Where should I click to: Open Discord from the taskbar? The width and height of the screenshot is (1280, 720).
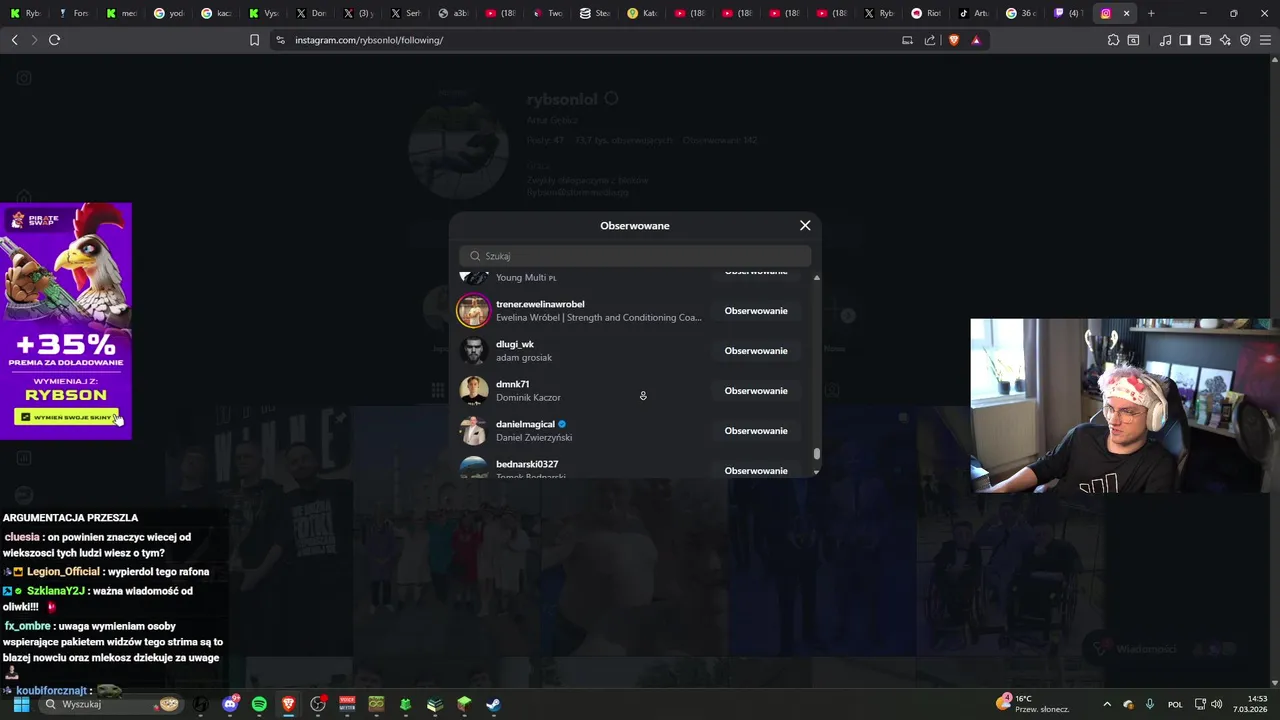230,704
